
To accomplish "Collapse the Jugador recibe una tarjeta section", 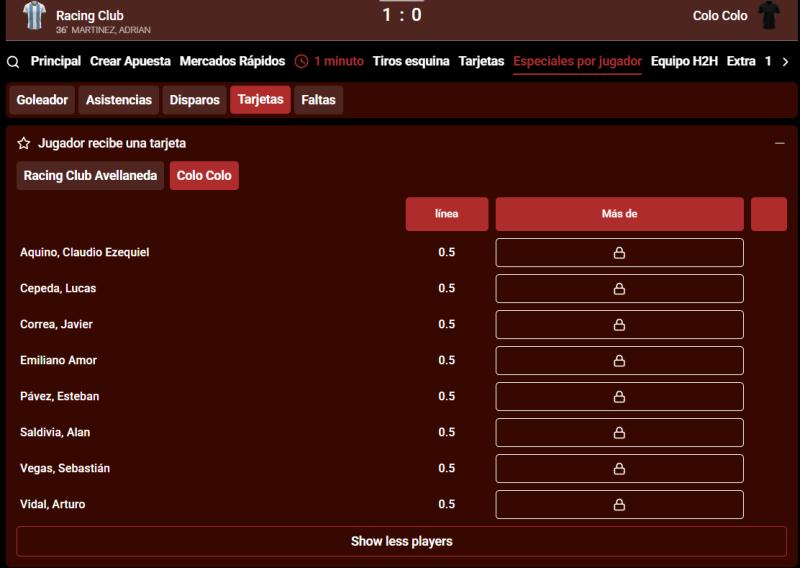I will (x=779, y=143).
